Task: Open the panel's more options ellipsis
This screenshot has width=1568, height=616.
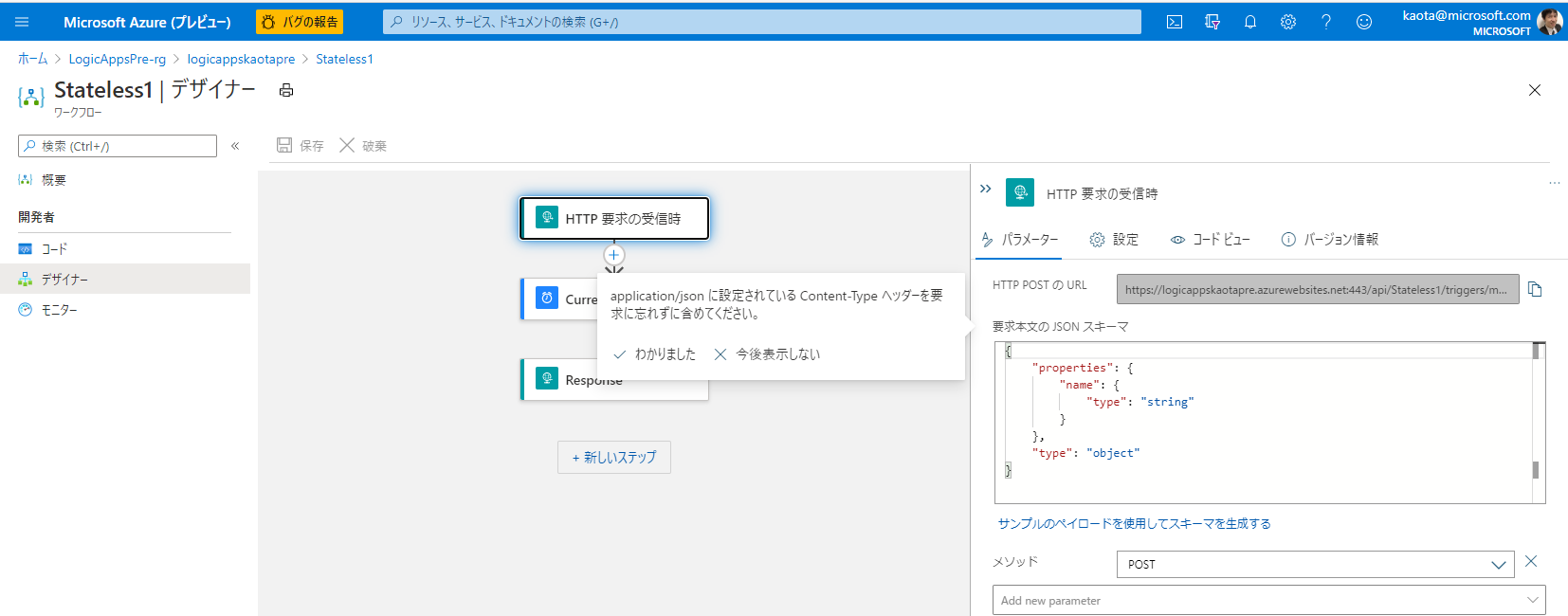Action: click(x=1555, y=184)
